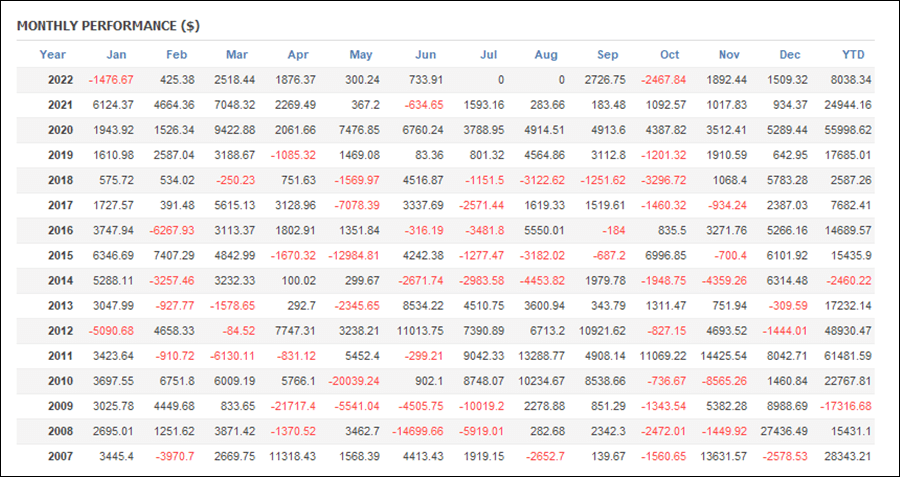Image resolution: width=900 pixels, height=477 pixels.
Task: Select 2009 YTD loss -17316.68
Action: pos(845,406)
